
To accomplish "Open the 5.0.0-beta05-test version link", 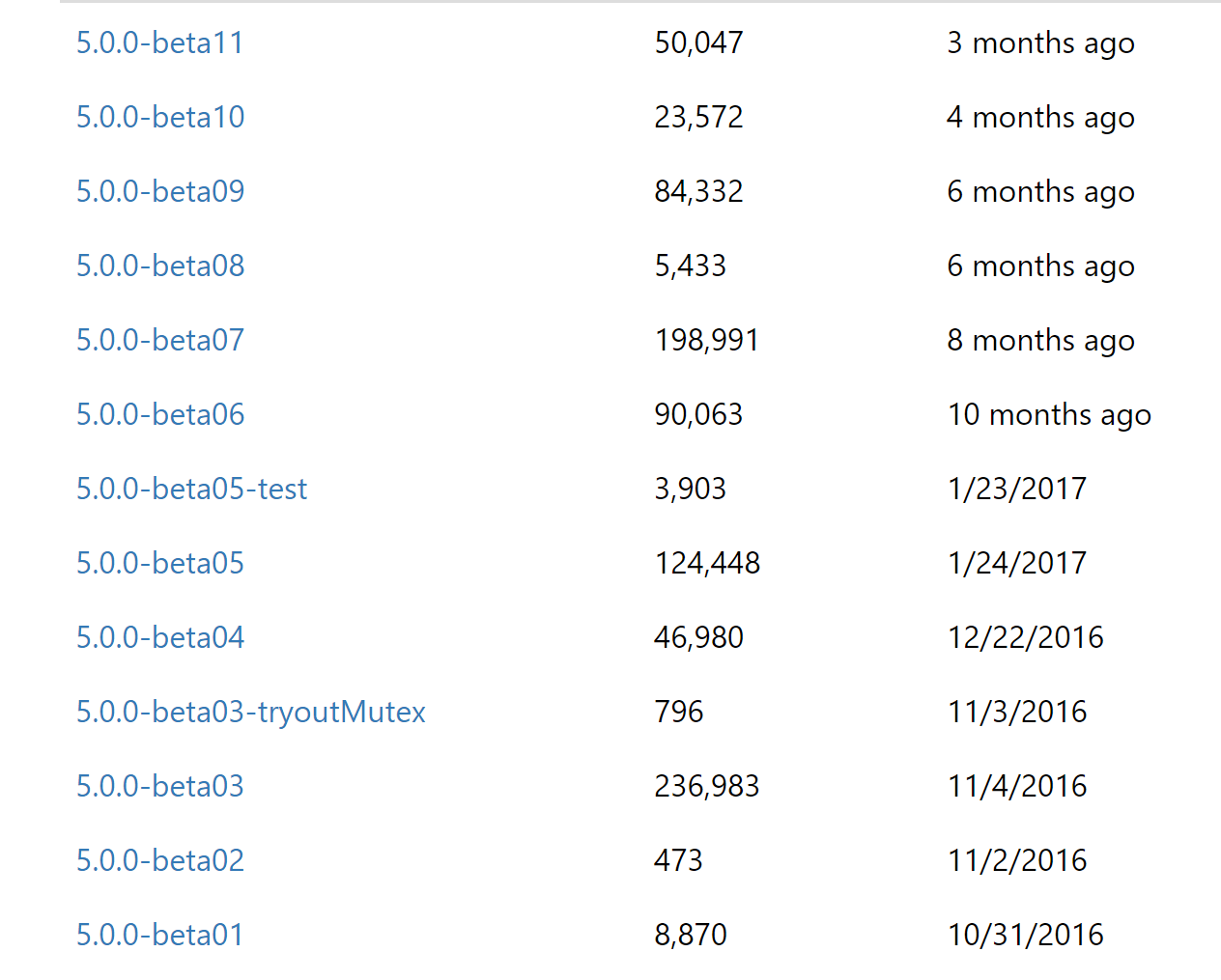I will point(191,489).
